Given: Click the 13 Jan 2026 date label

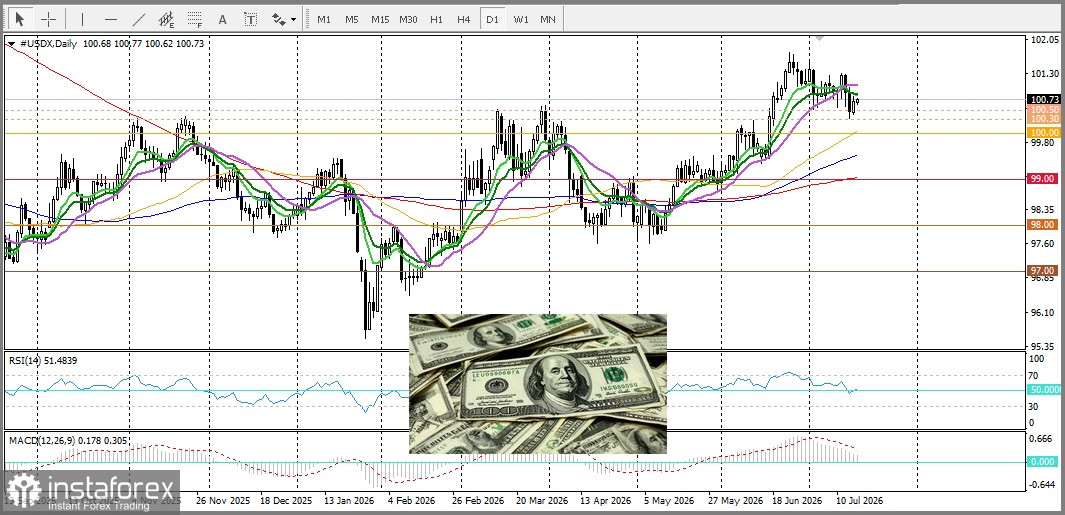Looking at the screenshot, I should (x=348, y=501).
